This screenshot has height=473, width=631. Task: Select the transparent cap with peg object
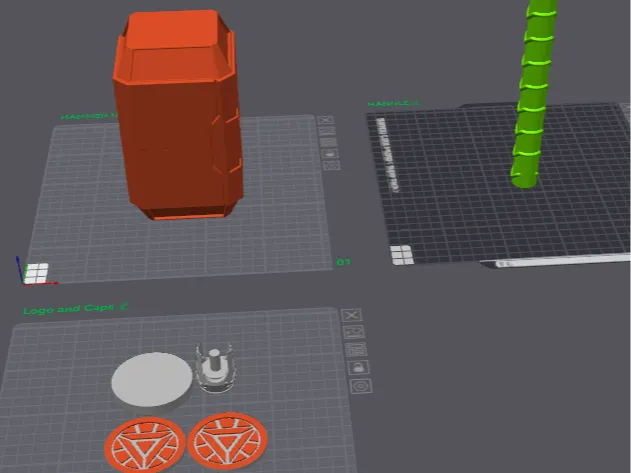click(216, 368)
